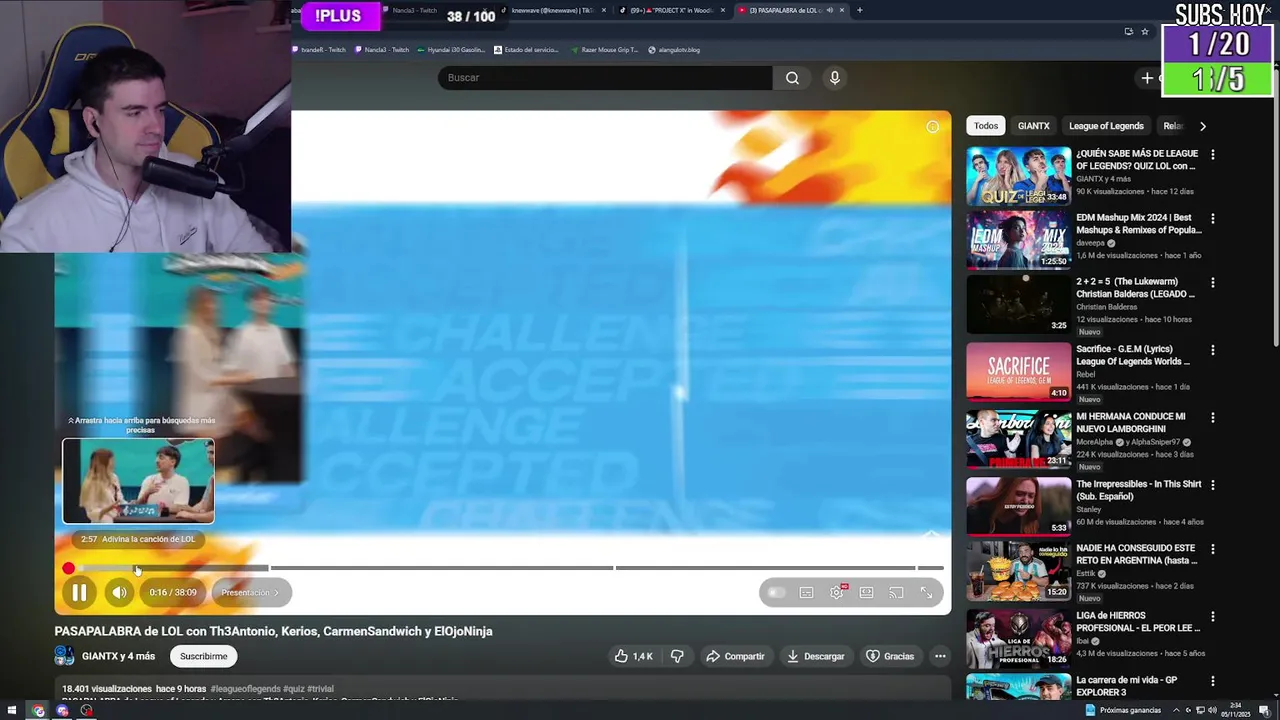
Task: Click the YouTube create plus button
Action: [x=1148, y=78]
